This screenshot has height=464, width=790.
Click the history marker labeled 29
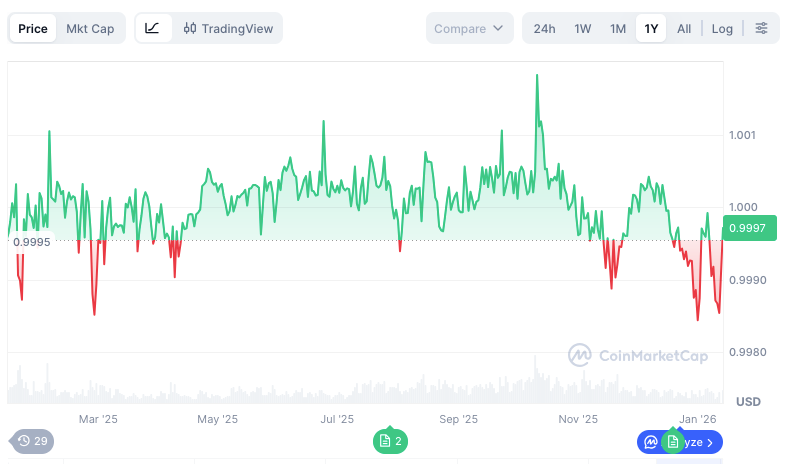coord(32,441)
